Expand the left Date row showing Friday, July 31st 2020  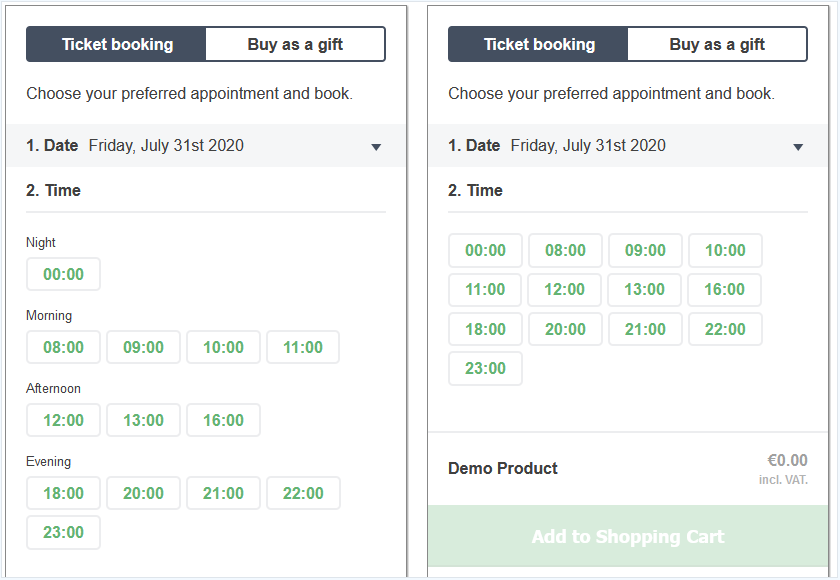tap(206, 146)
